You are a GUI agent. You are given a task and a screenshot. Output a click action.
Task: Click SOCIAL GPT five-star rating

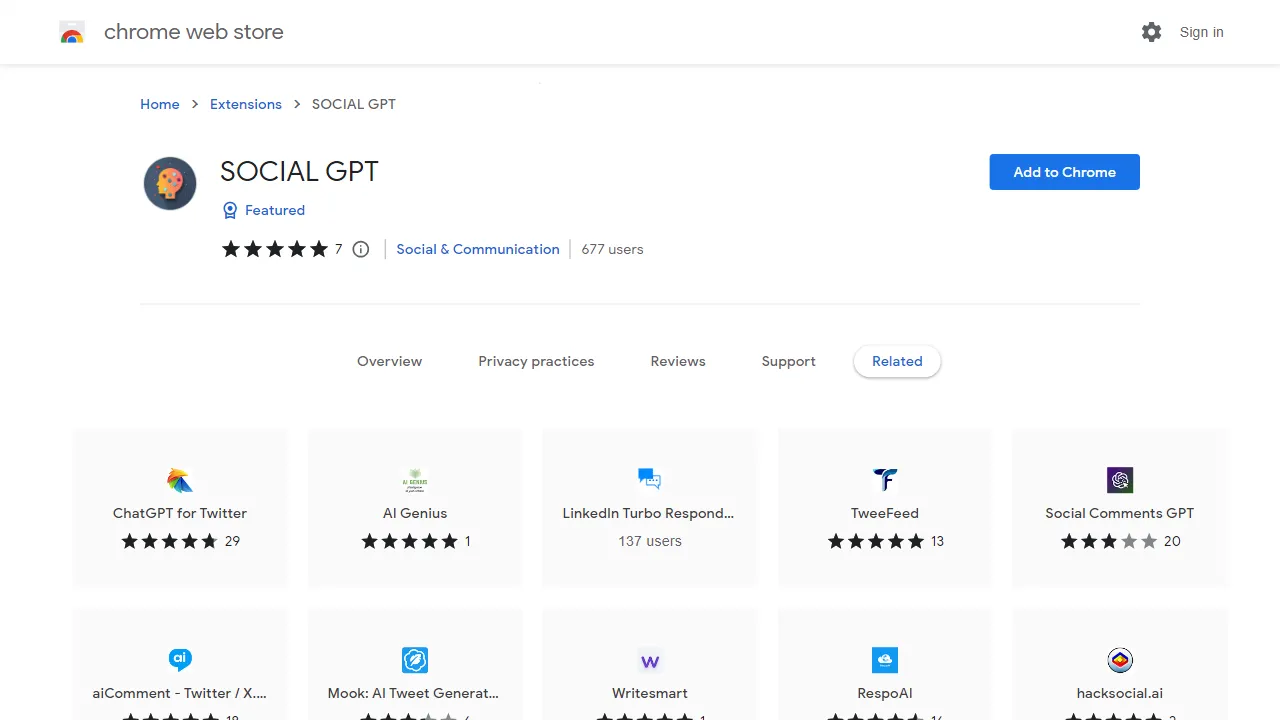point(275,249)
